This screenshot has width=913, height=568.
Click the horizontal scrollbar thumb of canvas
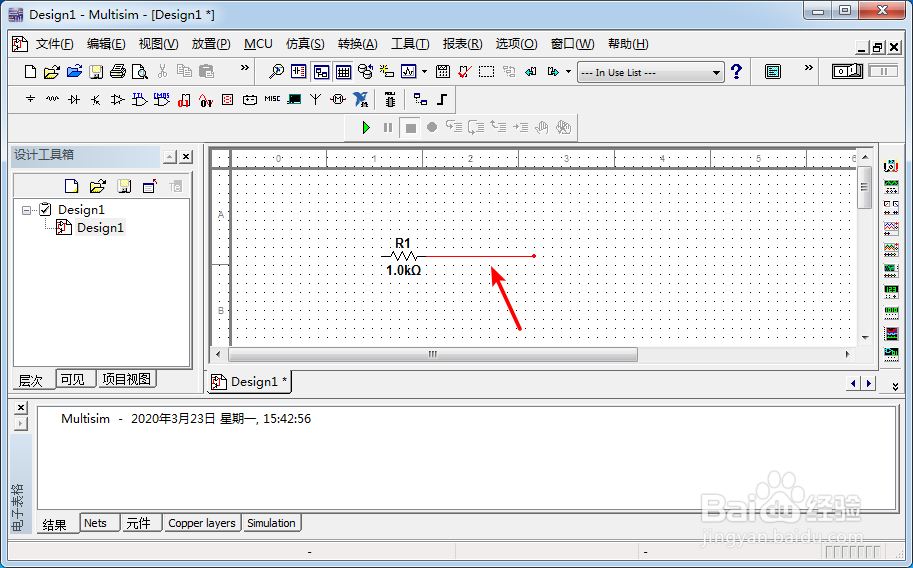tap(433, 354)
